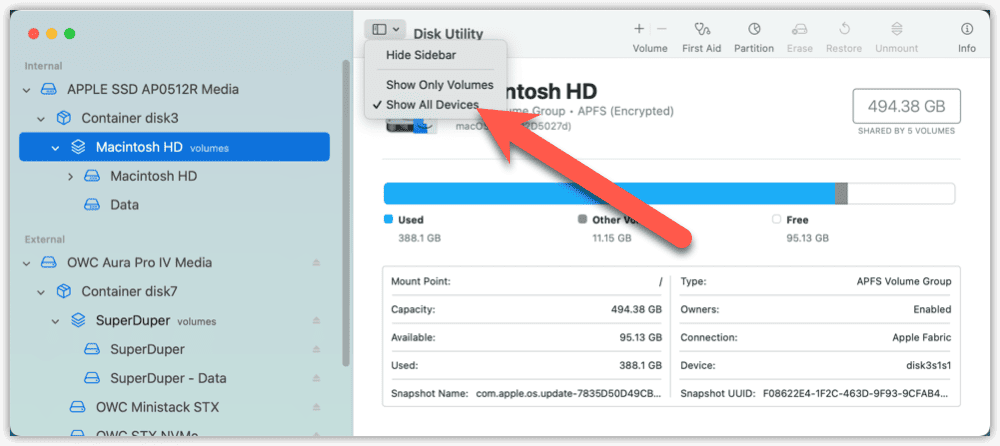Select the Data volume in sidebar

coord(124,205)
